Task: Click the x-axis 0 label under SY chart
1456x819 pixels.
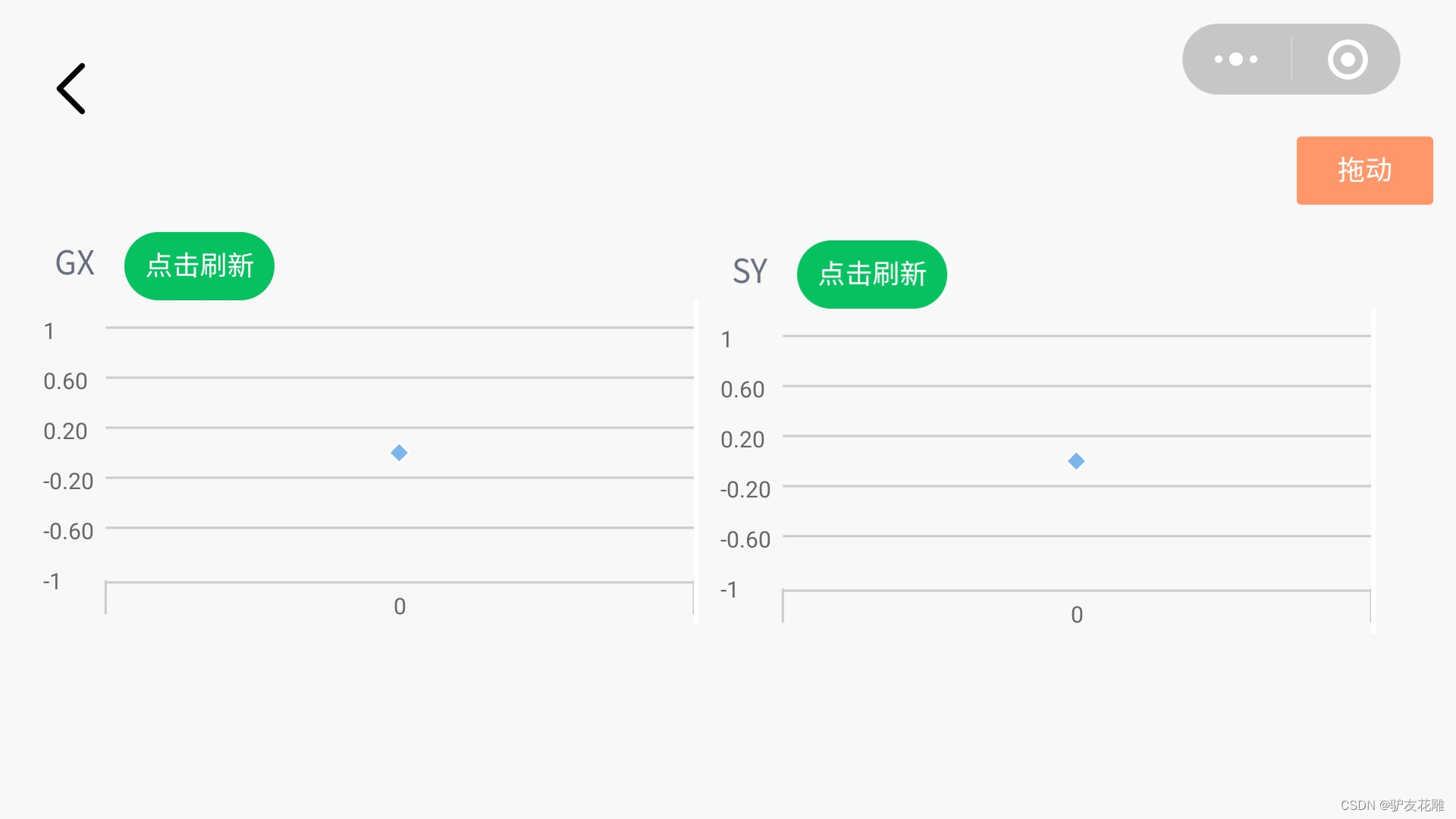Action: [1077, 615]
